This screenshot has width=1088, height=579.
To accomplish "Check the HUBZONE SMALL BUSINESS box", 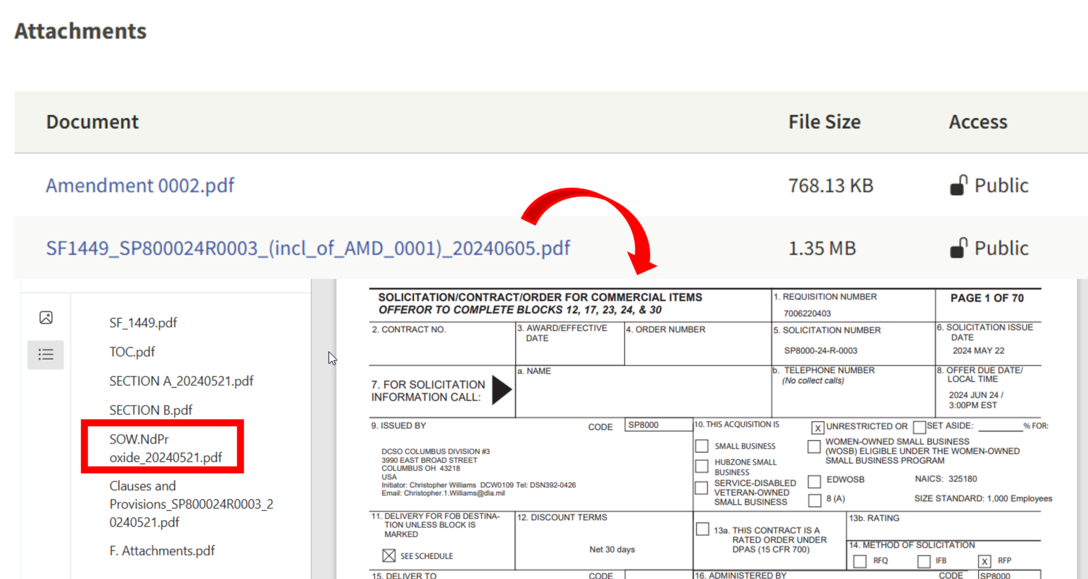I will [700, 465].
